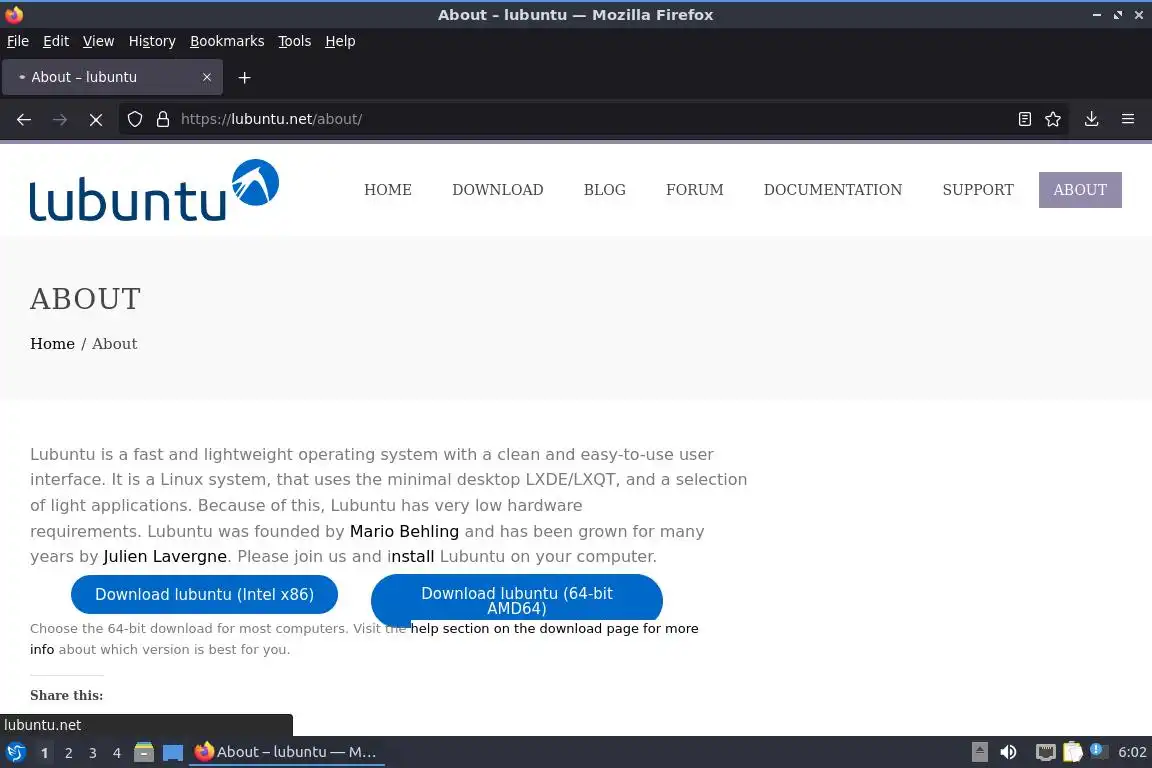The height and width of the screenshot is (768, 1152).
Task: Click the lubuntu logo
Action: coord(154,190)
